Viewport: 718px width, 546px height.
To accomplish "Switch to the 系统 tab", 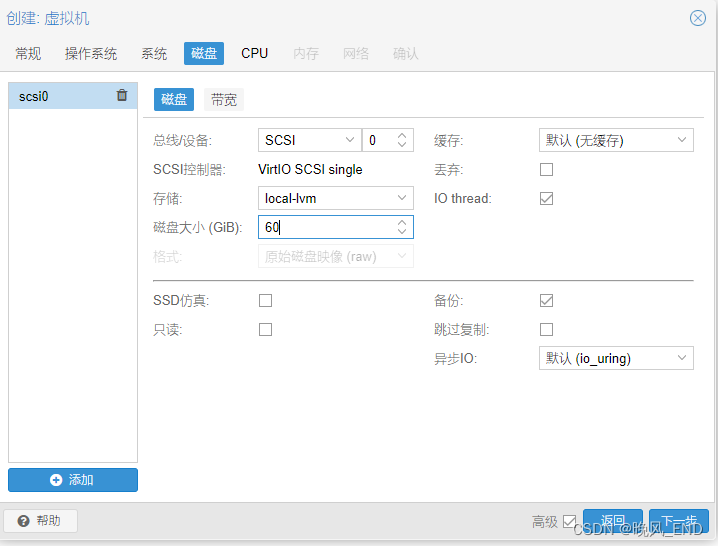I will [154, 54].
